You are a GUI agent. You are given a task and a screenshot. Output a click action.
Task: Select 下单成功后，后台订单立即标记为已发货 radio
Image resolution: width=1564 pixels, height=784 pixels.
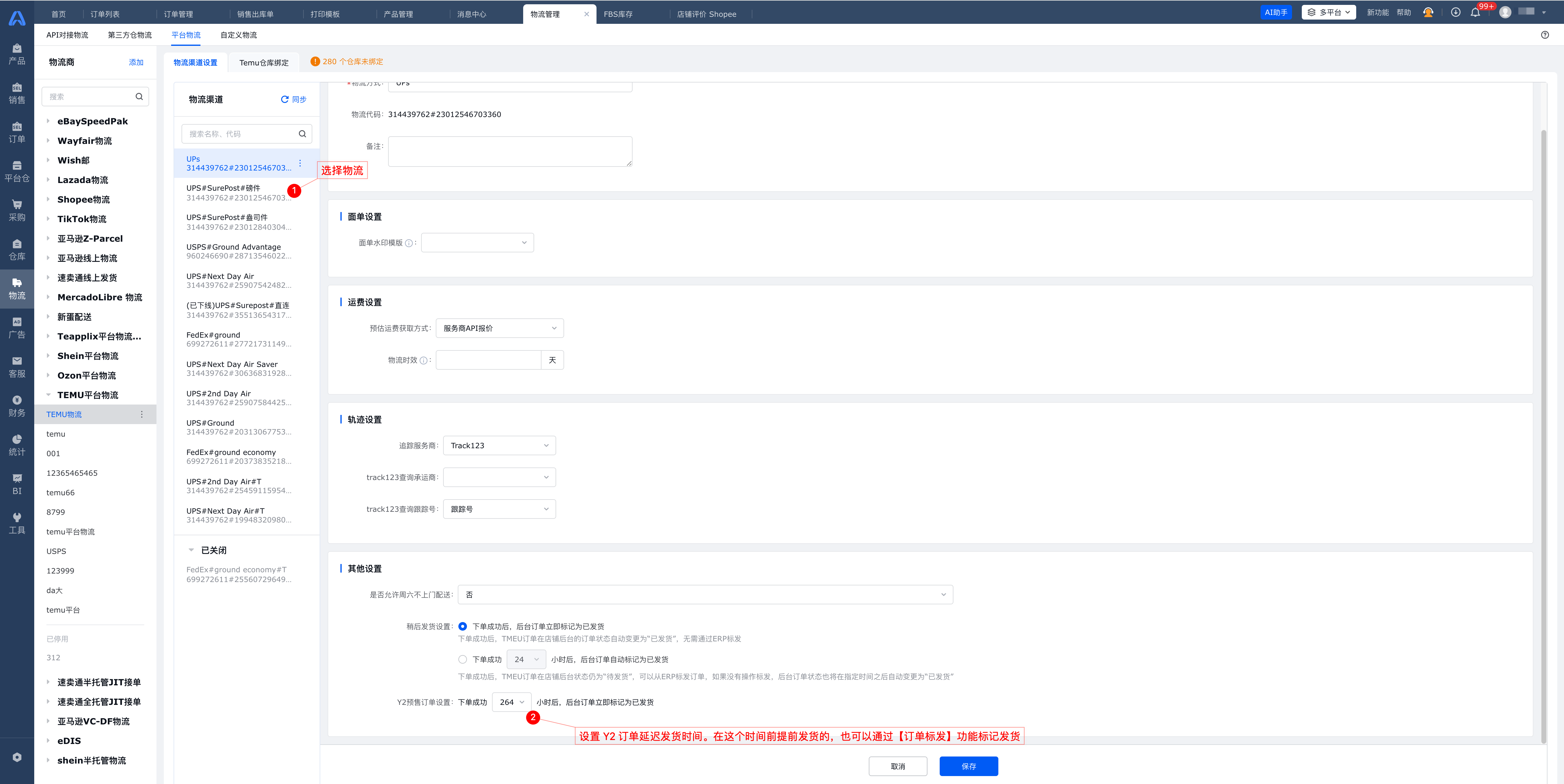(463, 626)
